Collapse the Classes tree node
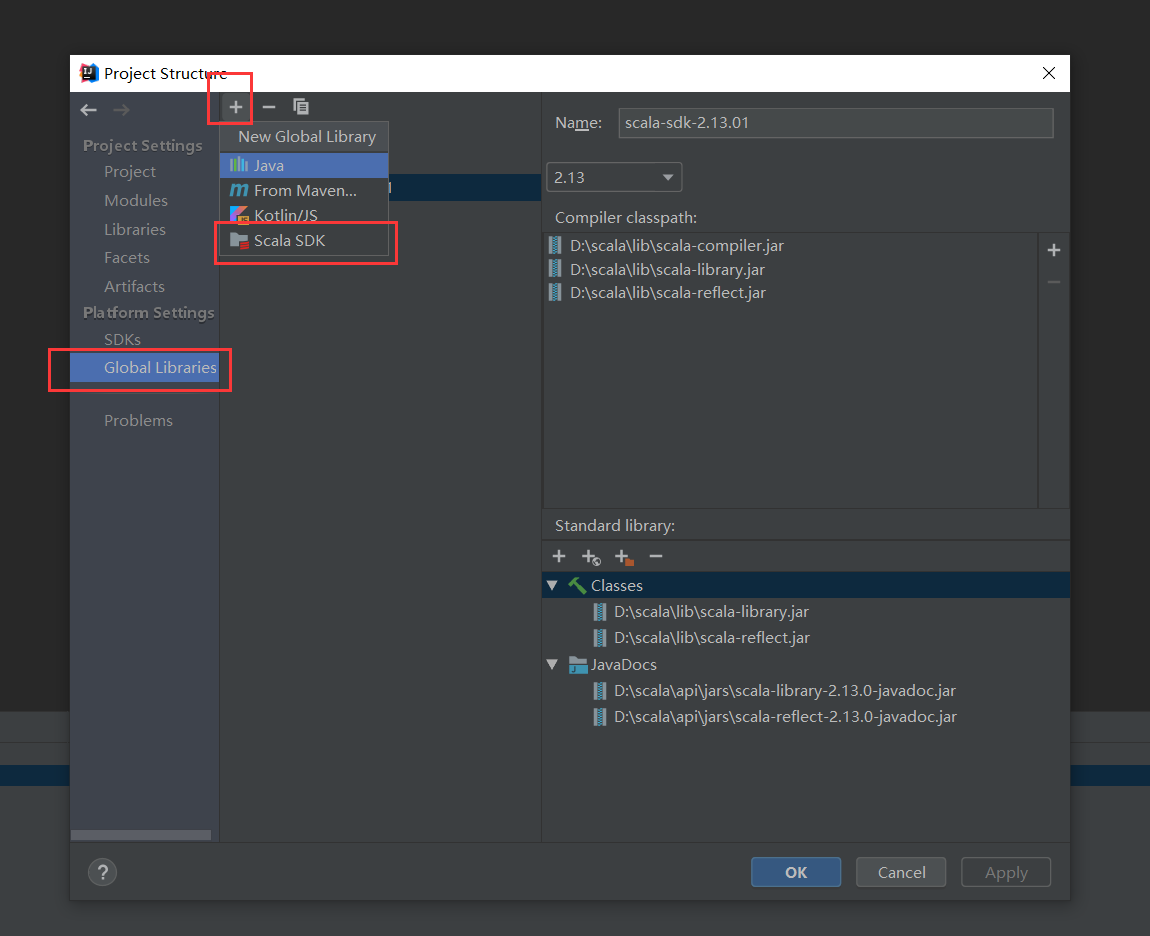This screenshot has width=1150, height=936. coord(552,585)
